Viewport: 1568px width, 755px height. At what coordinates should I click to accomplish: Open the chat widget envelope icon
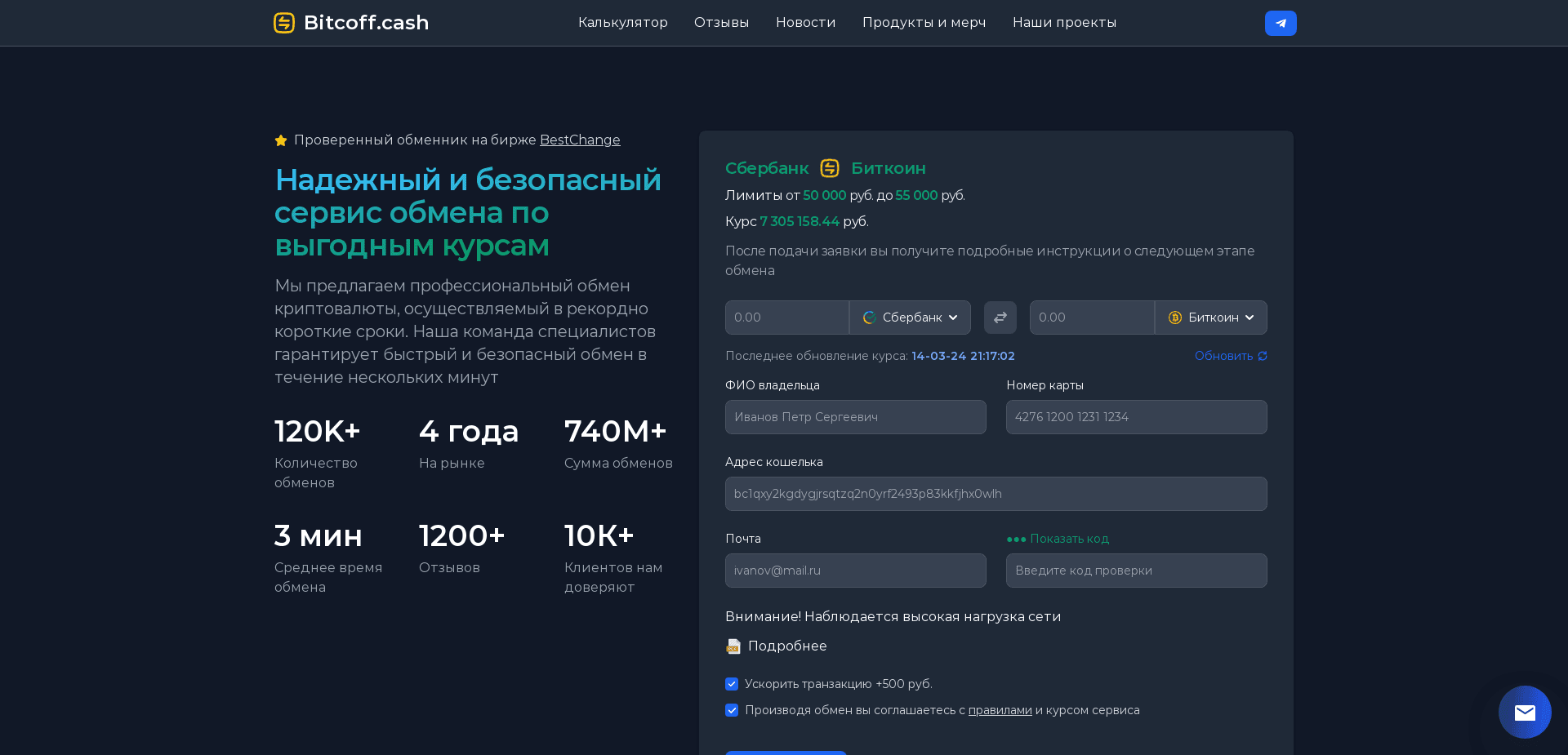click(x=1524, y=712)
